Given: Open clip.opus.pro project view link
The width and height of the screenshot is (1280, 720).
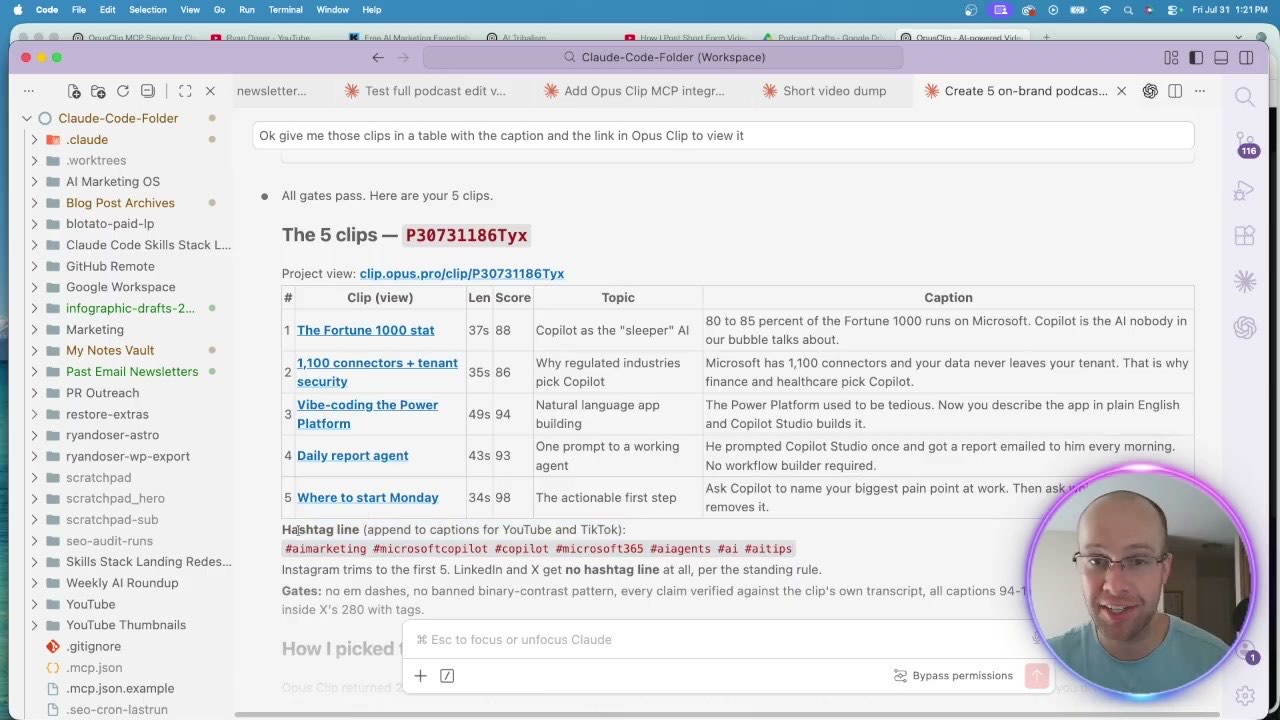Looking at the screenshot, I should pyautogui.click(x=462, y=274).
